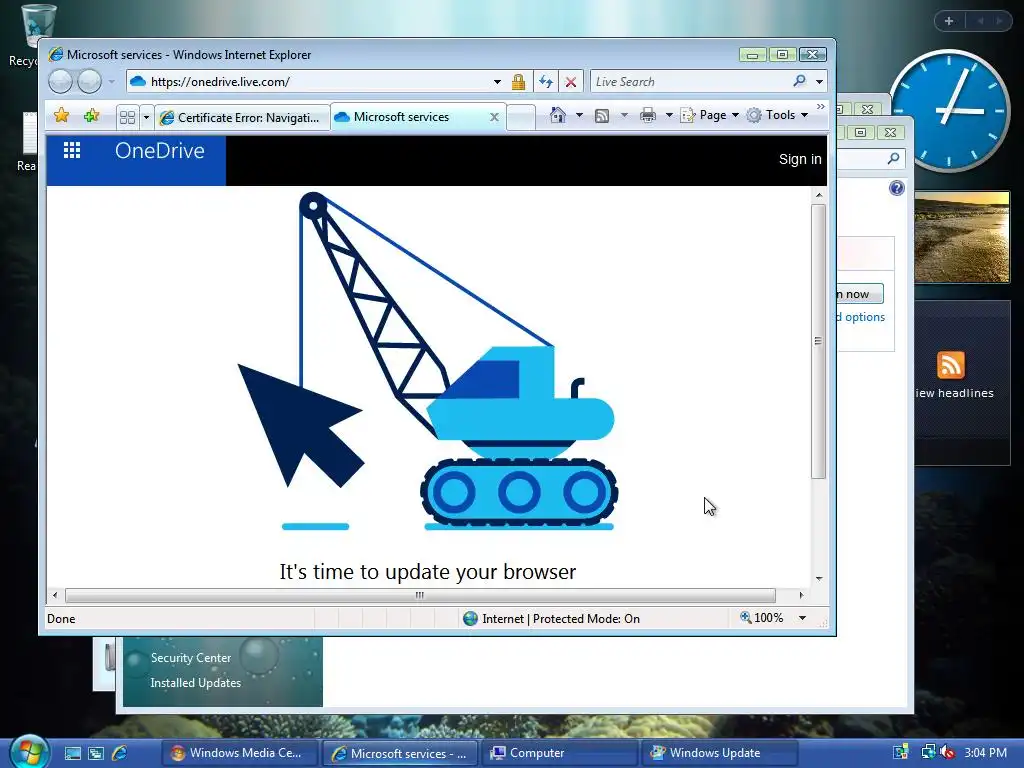Viewport: 1024px width, 768px height.
Task: Click the Print toolbar icon
Action: point(648,116)
